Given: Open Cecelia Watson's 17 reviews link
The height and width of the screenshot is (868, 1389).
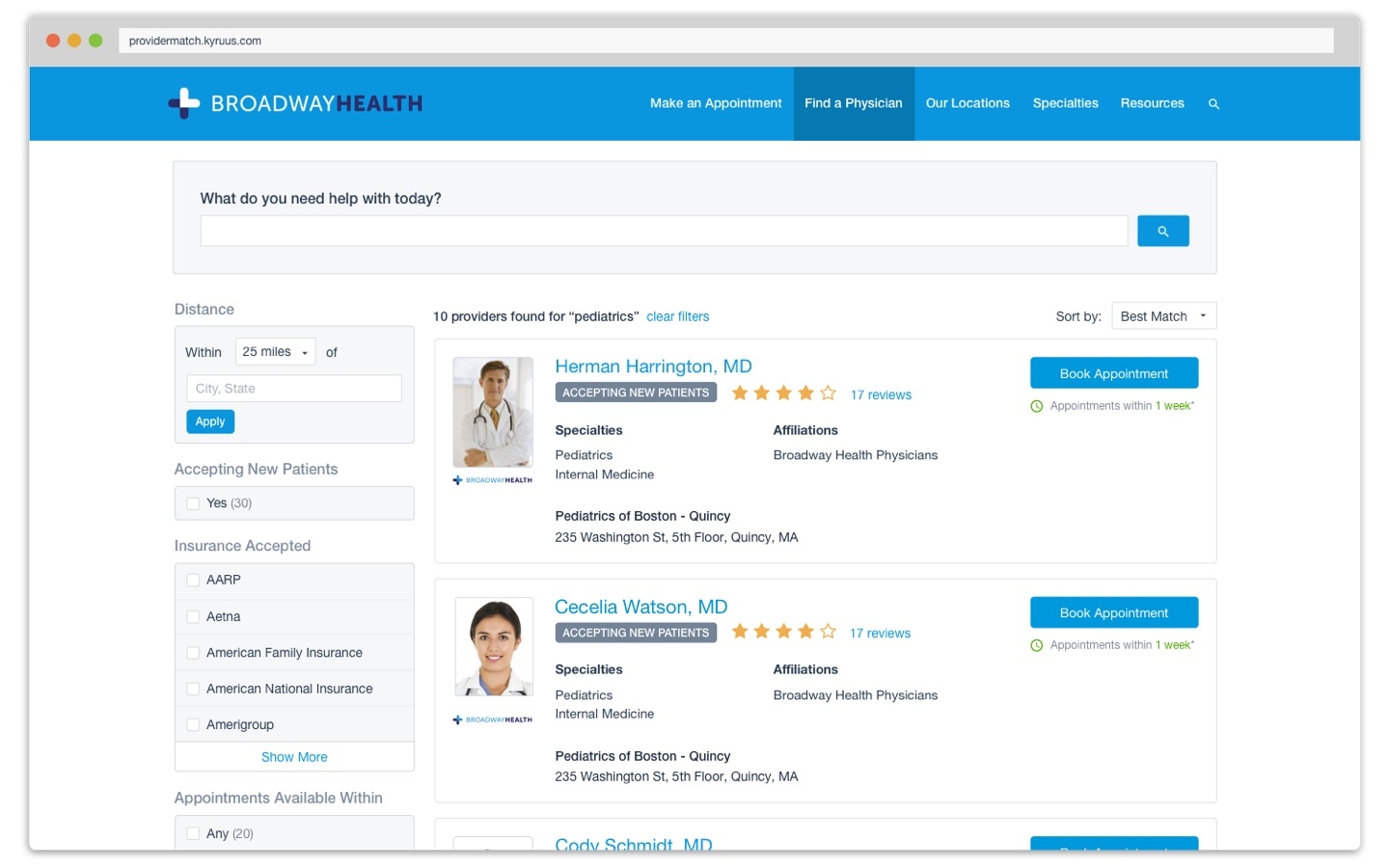Looking at the screenshot, I should pyautogui.click(x=880, y=633).
